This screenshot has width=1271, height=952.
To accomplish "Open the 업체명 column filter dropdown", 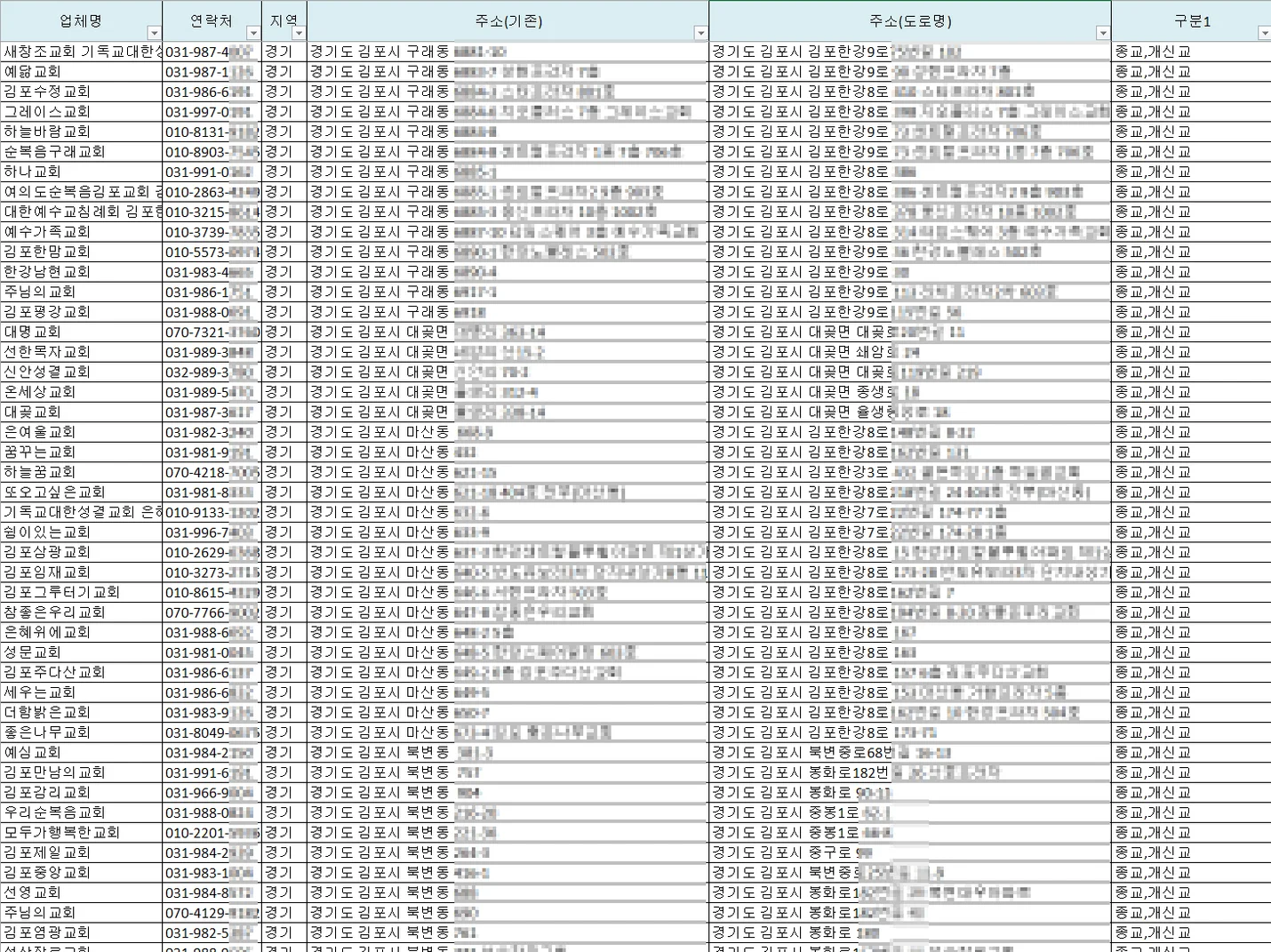I will [155, 34].
